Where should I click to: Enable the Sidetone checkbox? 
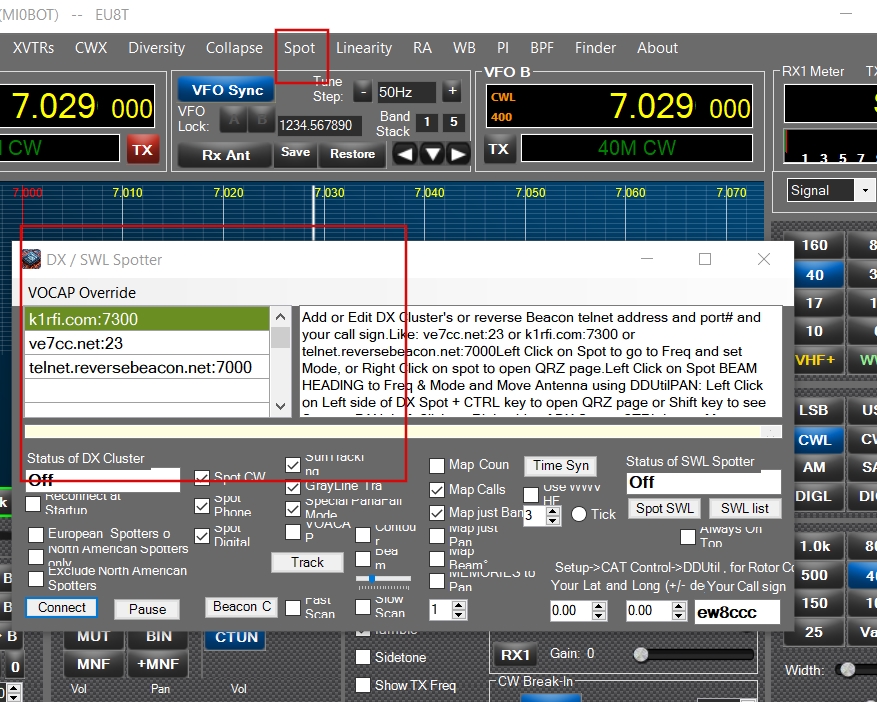pos(363,657)
